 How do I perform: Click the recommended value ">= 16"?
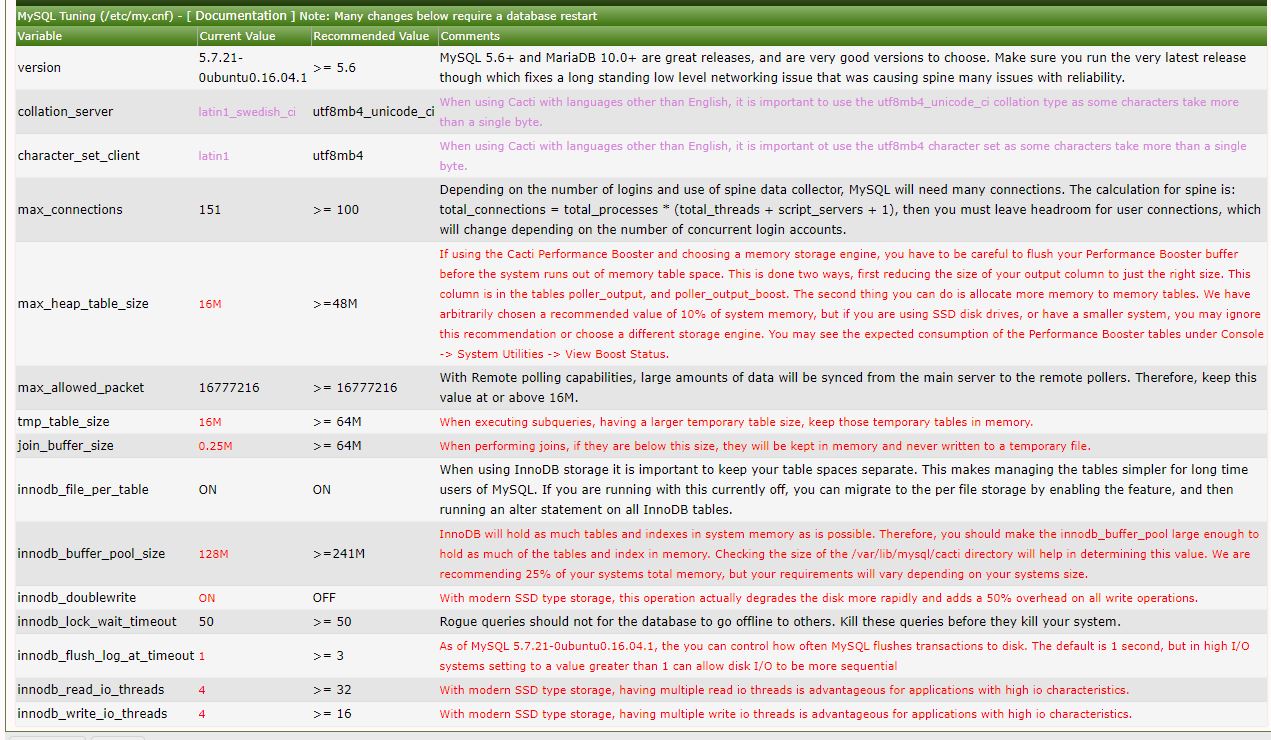tap(332, 714)
